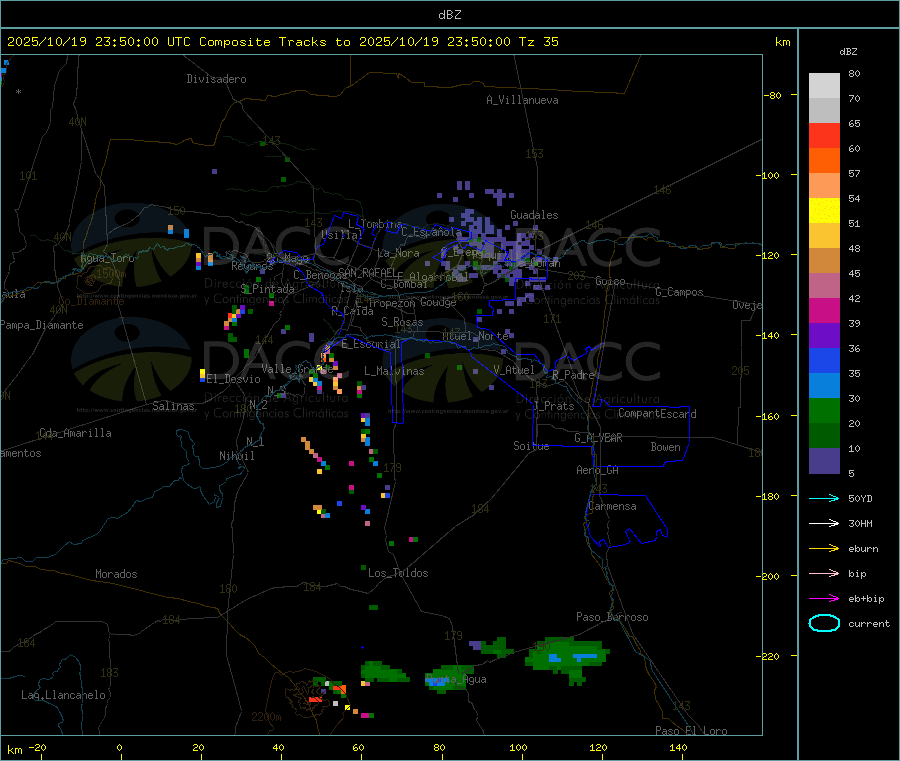The width and height of the screenshot is (900, 761).
Task: Click the slate purple 5-10 dBZ swatch
Action: [824, 461]
